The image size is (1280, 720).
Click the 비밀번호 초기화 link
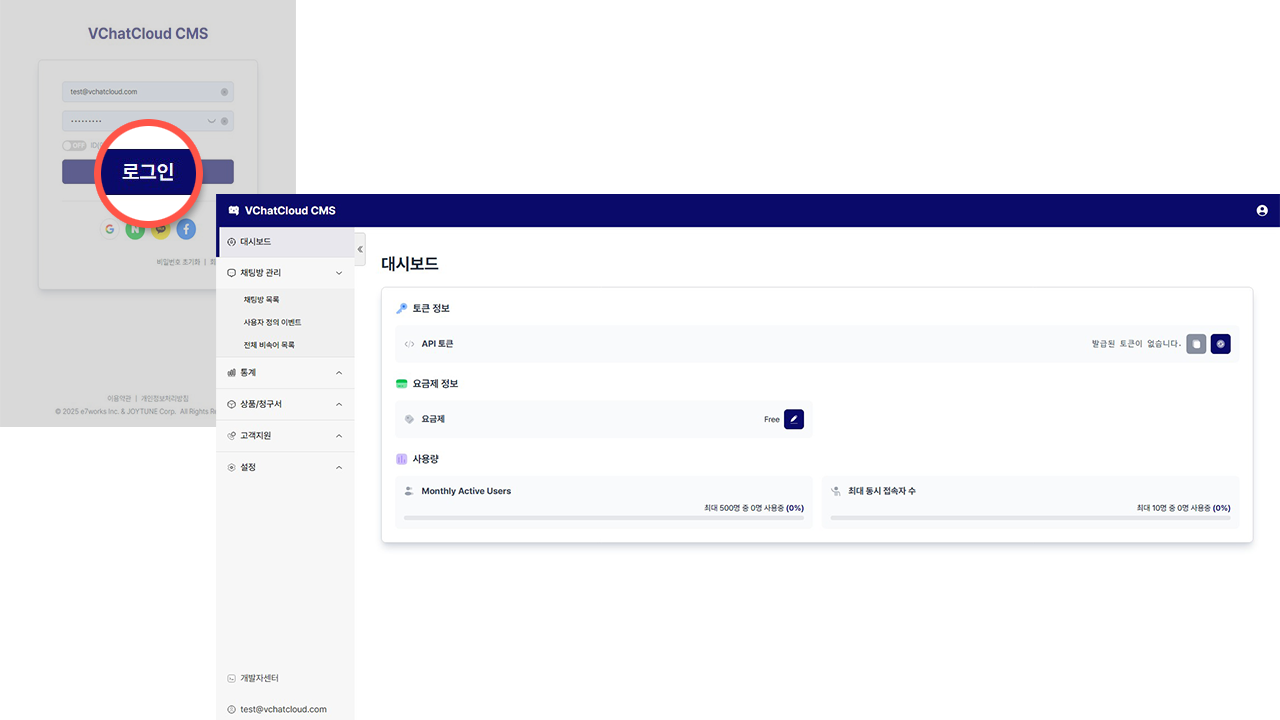tap(178, 262)
